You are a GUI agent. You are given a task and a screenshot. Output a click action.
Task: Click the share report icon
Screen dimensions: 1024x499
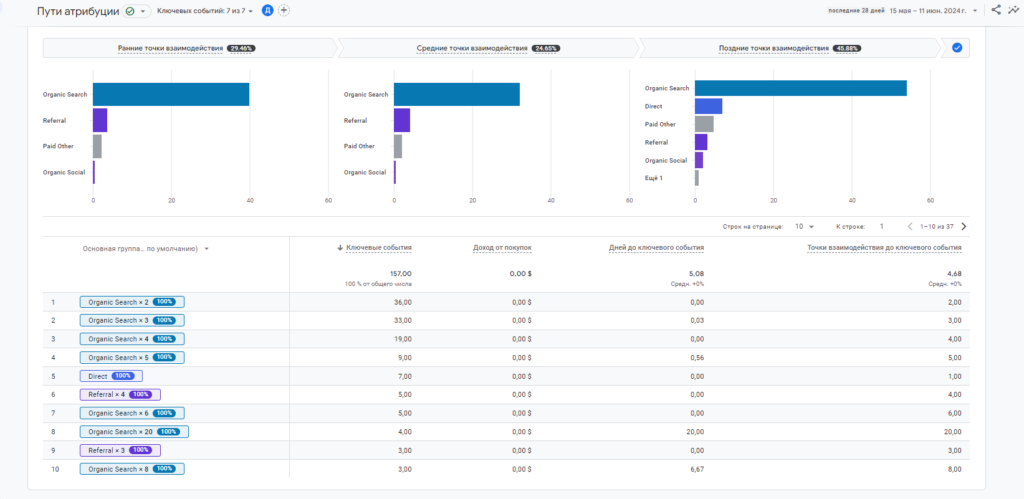(996, 10)
